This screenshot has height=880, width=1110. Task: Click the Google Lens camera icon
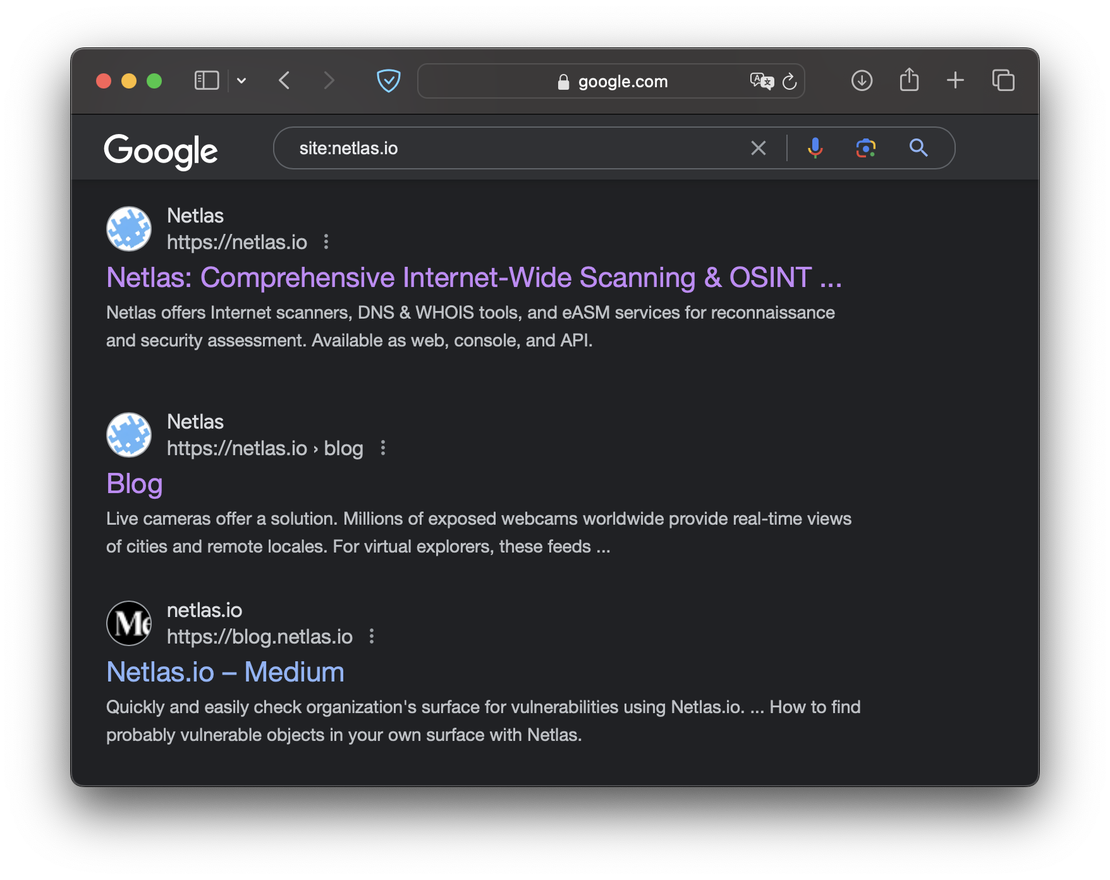[x=865, y=147]
